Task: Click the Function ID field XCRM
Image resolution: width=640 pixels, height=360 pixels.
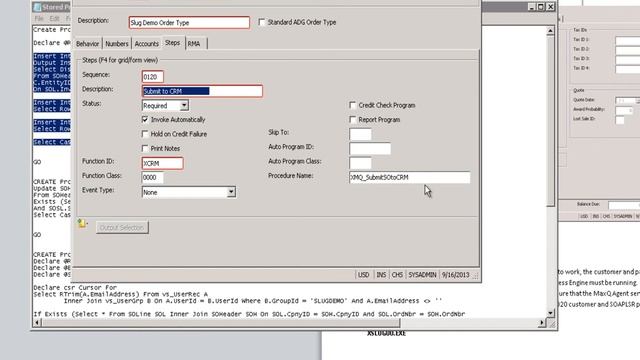Action: click(x=162, y=163)
